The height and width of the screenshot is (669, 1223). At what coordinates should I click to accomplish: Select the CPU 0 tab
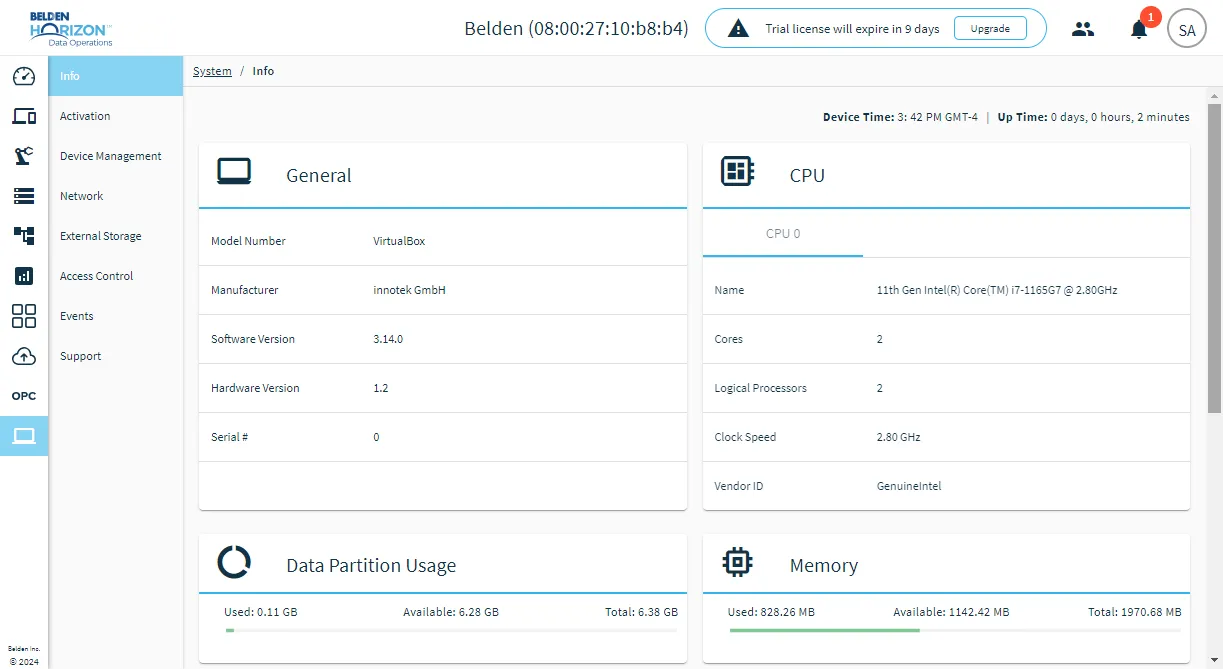click(x=783, y=234)
